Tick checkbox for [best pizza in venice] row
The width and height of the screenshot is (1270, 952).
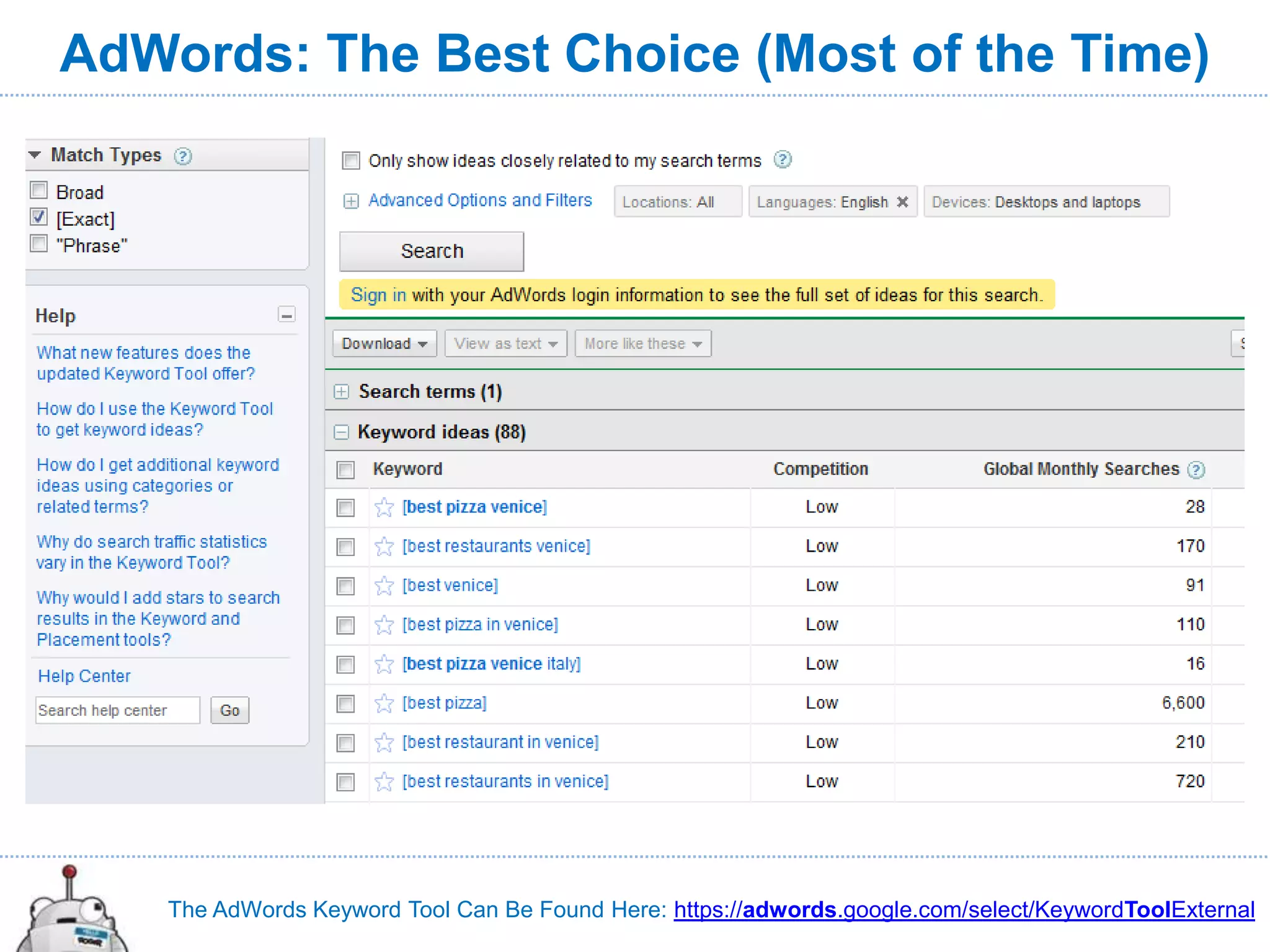(345, 625)
